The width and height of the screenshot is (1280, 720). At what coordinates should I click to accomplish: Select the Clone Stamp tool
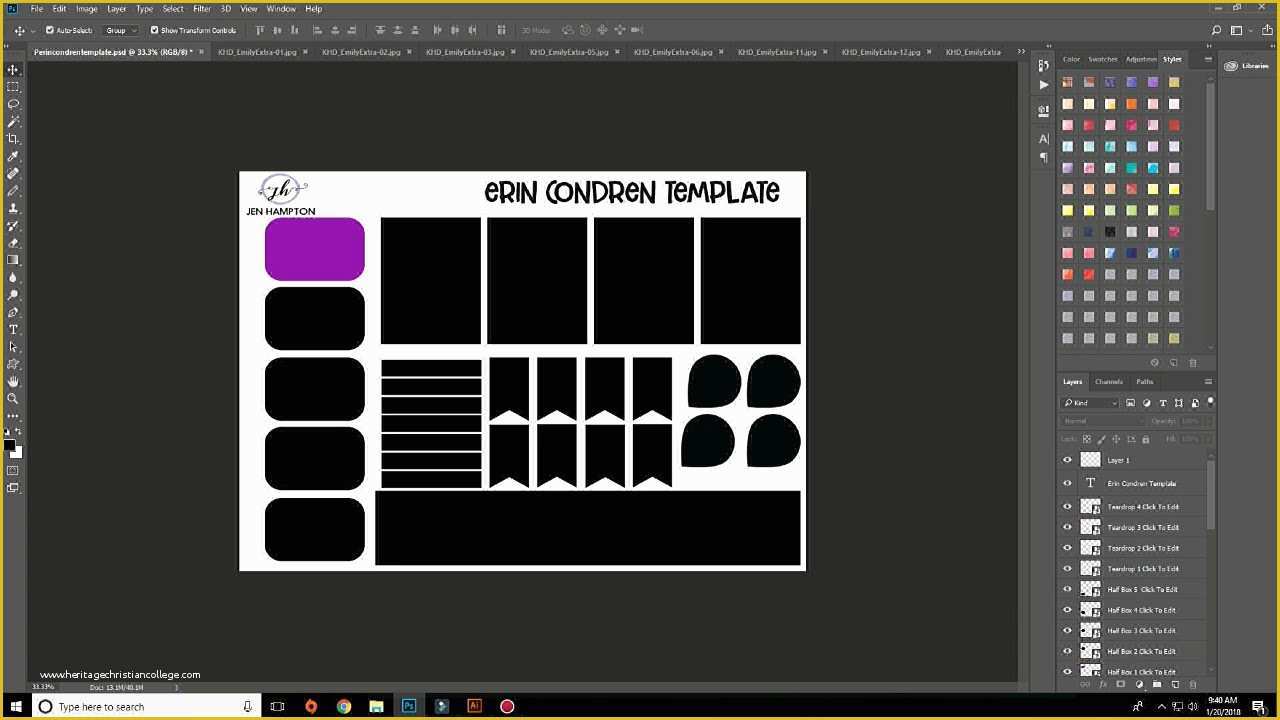[13, 208]
